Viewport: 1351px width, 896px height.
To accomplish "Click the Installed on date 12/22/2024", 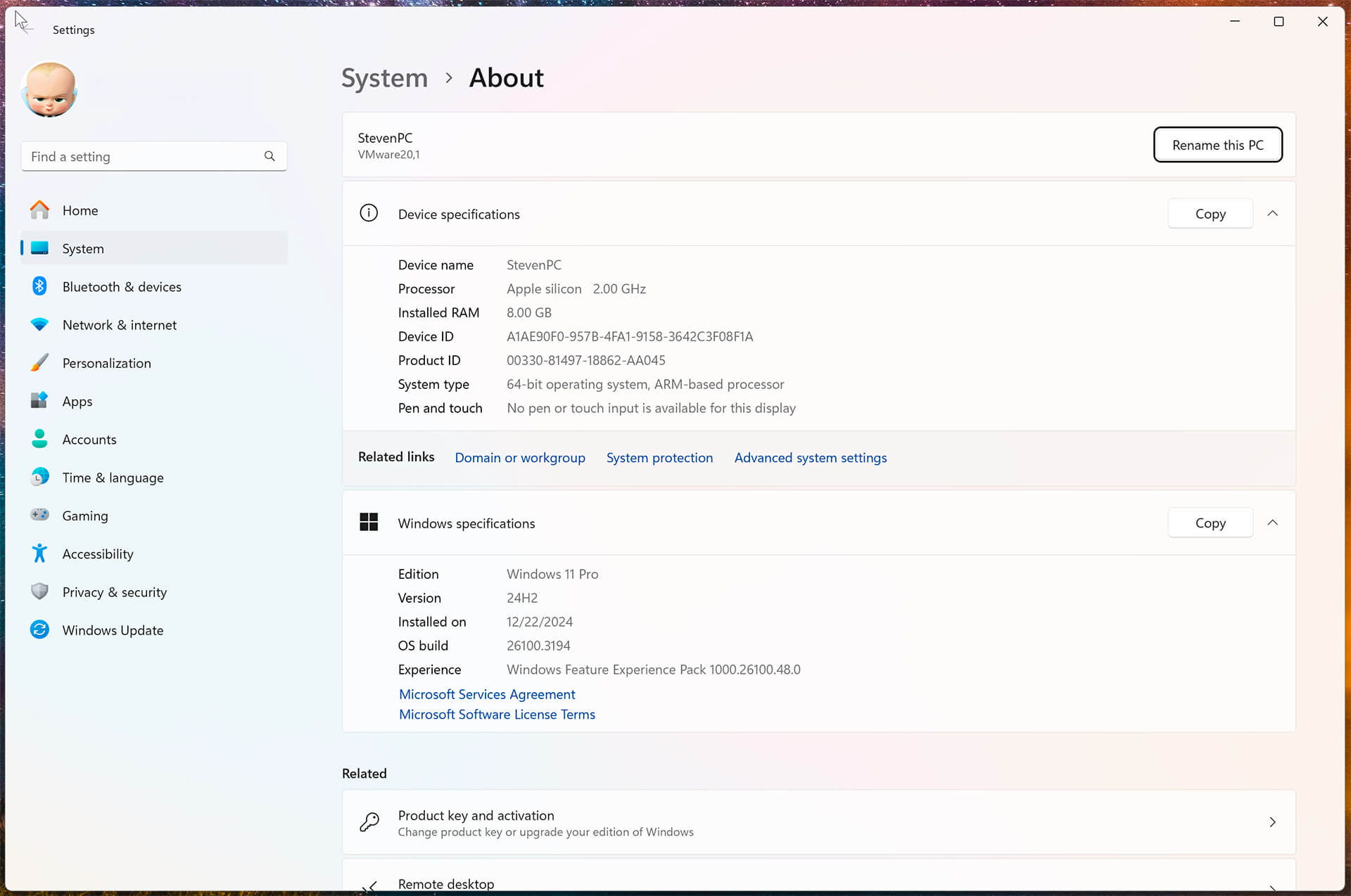I will [x=540, y=622].
